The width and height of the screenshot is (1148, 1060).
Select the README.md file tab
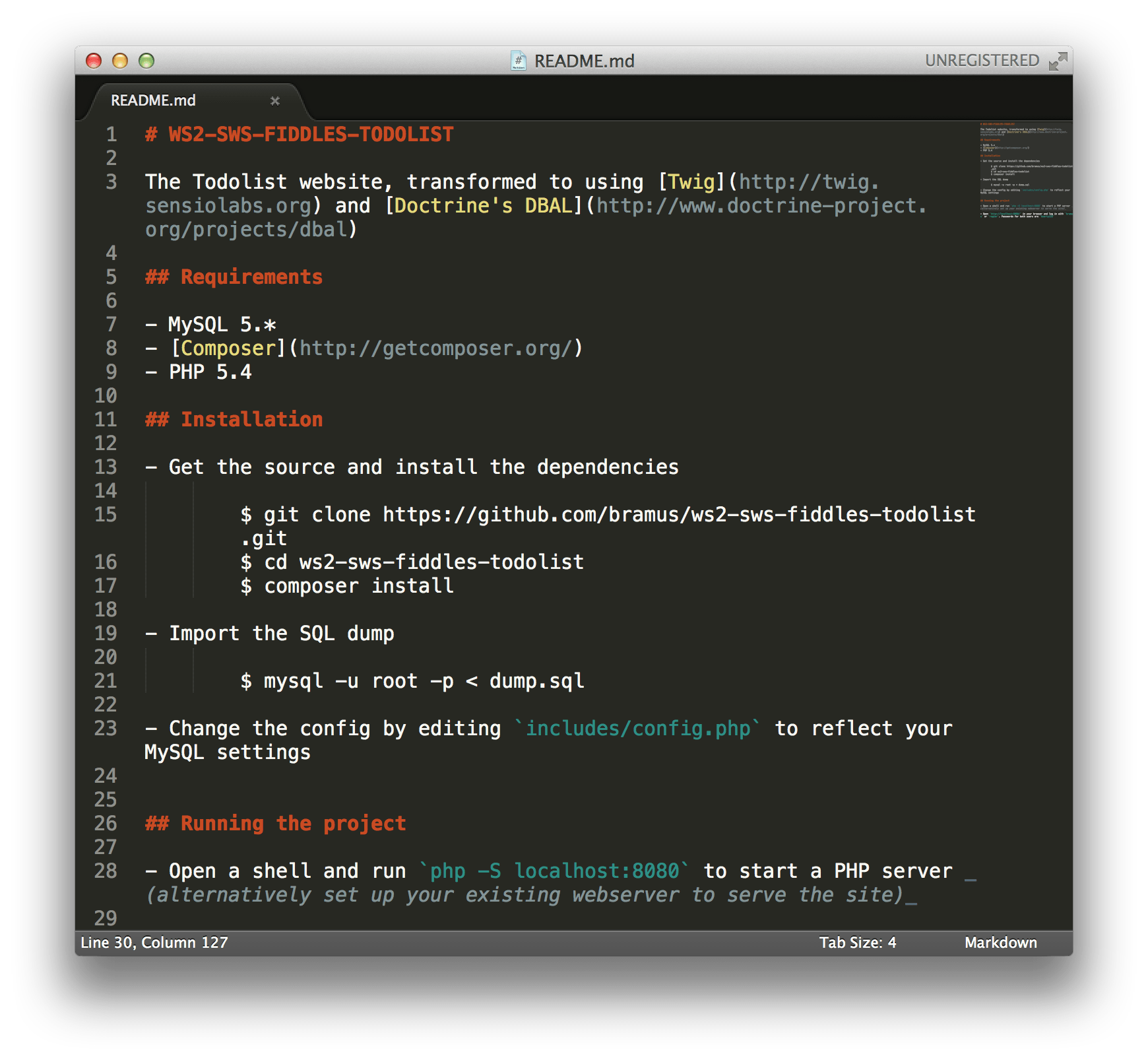point(153,100)
